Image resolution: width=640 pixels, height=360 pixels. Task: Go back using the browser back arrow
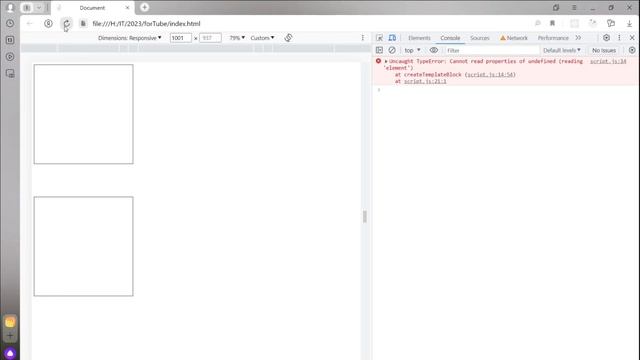(x=29, y=24)
